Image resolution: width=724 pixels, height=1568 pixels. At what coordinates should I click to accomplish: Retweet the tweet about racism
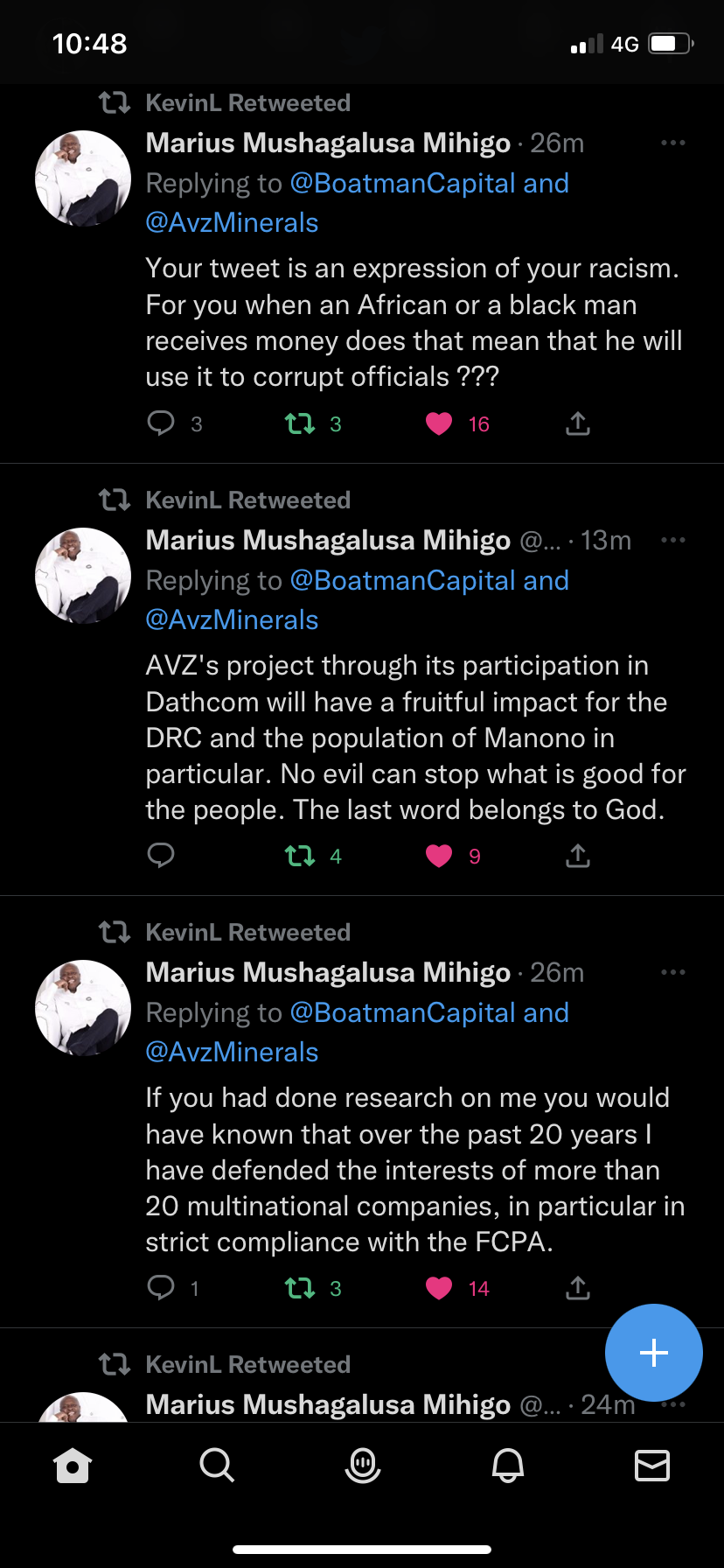300,424
